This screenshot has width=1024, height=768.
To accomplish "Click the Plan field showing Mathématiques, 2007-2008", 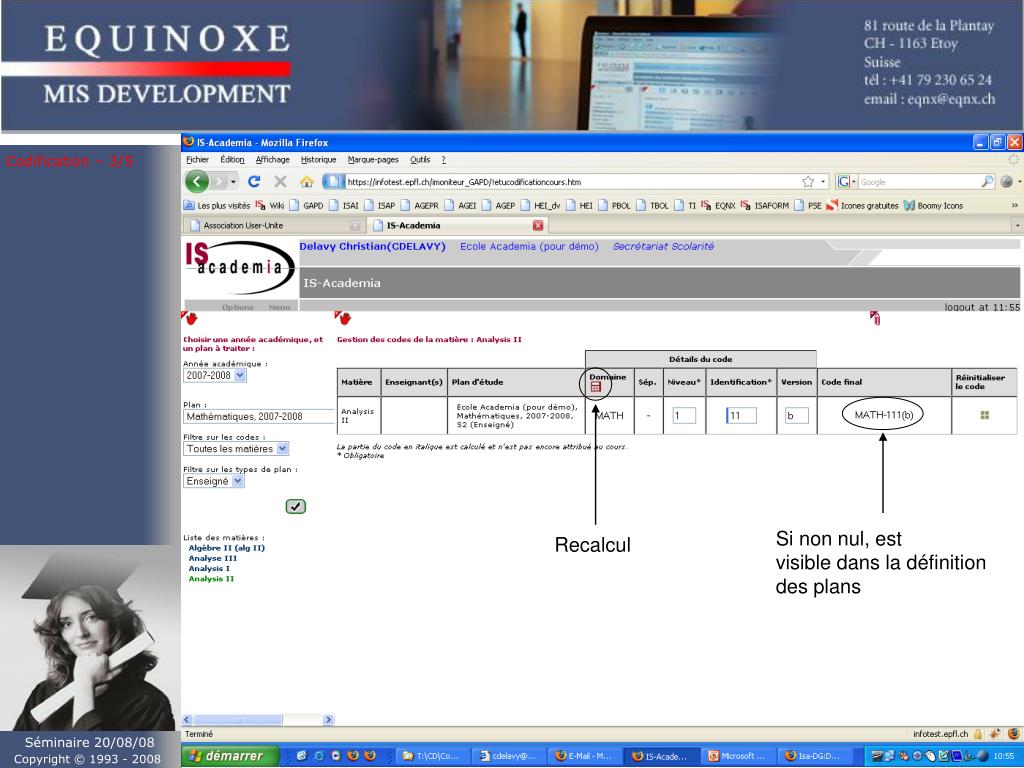I will 259,416.
